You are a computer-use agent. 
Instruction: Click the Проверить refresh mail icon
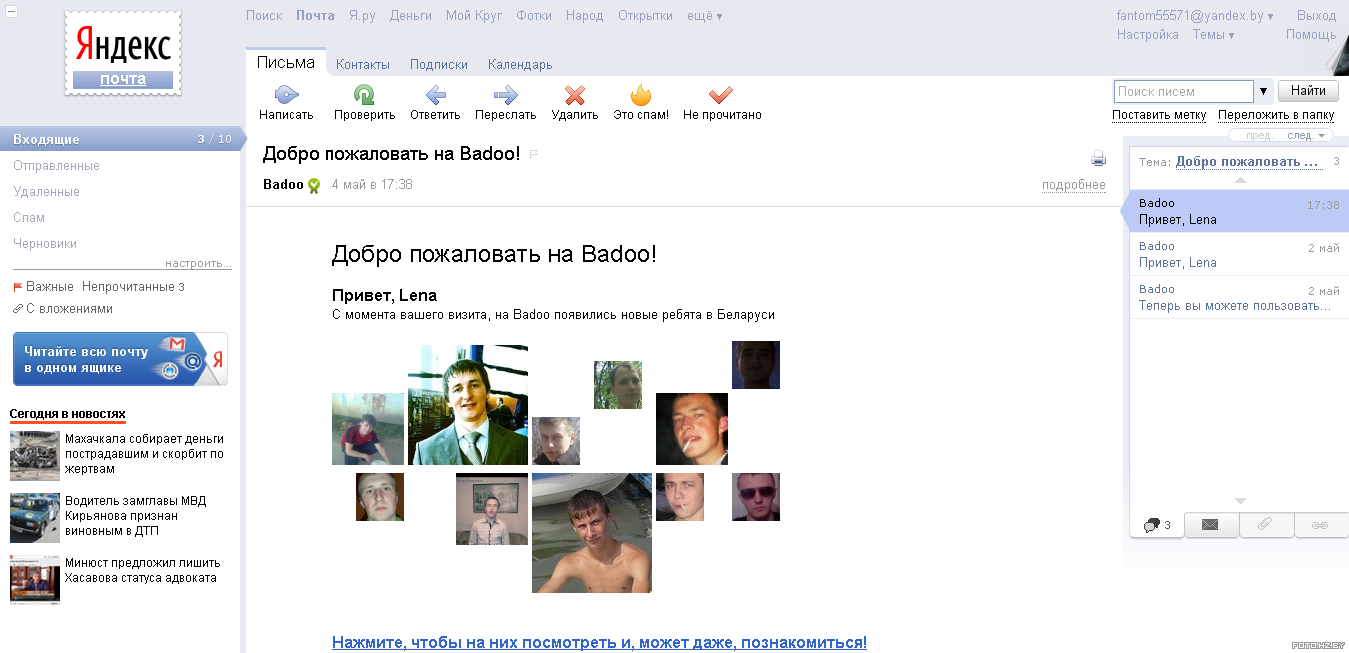364,95
